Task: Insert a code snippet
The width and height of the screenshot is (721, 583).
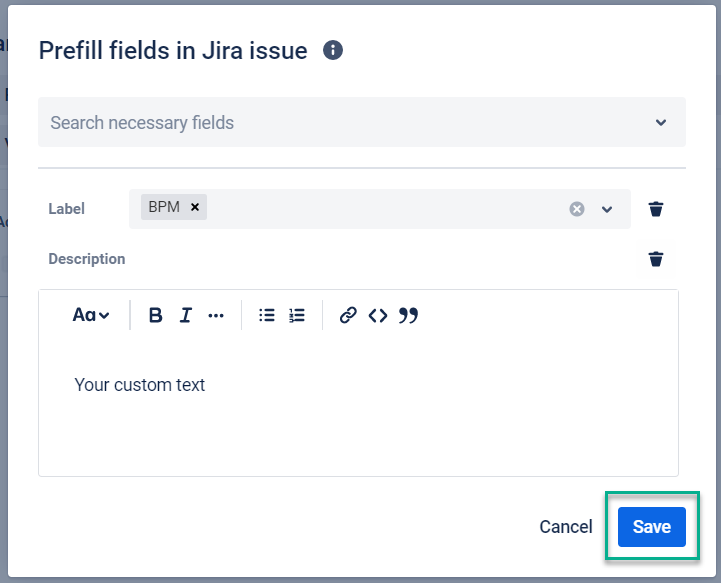Action: pos(378,316)
